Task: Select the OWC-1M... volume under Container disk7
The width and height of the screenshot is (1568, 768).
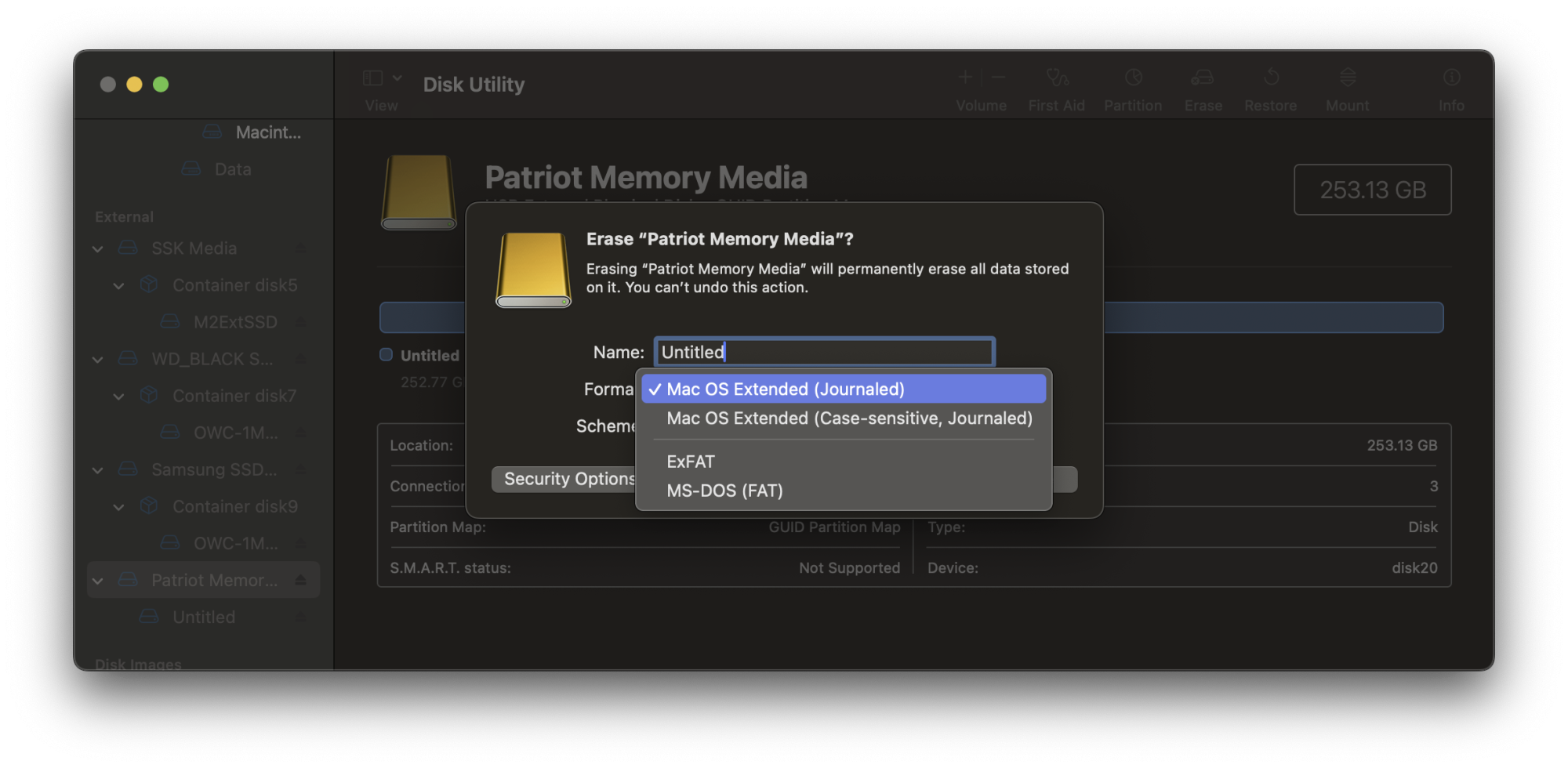Action: coord(235,433)
